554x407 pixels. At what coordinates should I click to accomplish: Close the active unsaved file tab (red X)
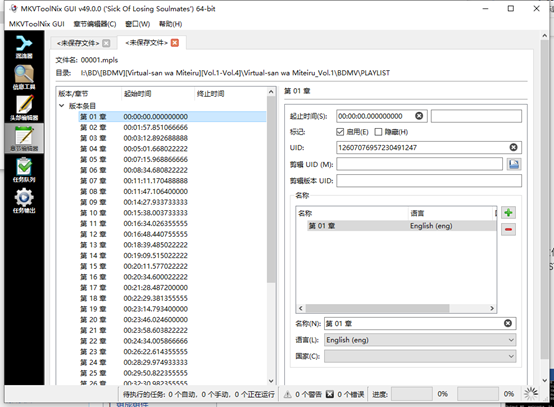(175, 43)
